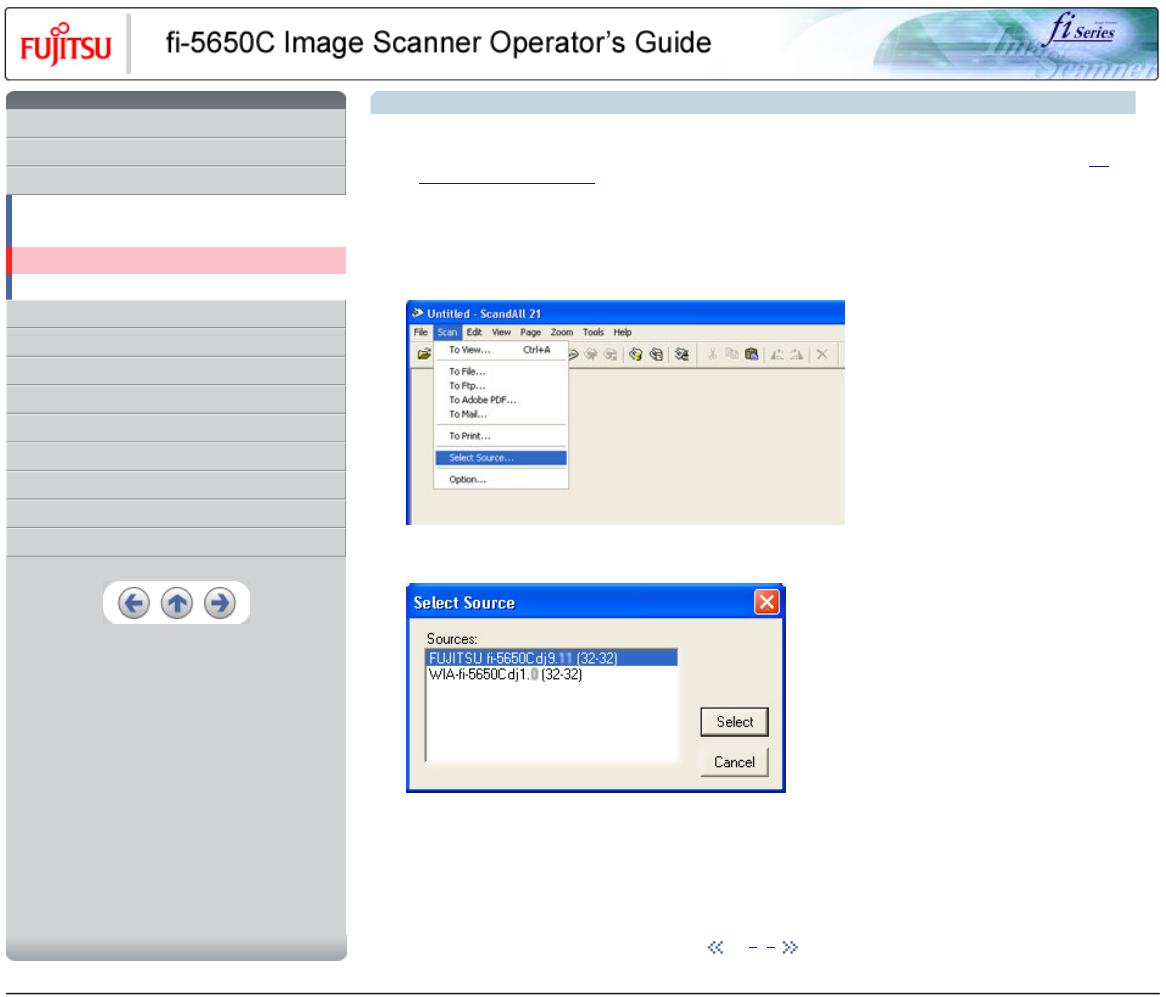1166x997 pixels.
Task: Click the forward arrow navigation button
Action: click(x=220, y=603)
